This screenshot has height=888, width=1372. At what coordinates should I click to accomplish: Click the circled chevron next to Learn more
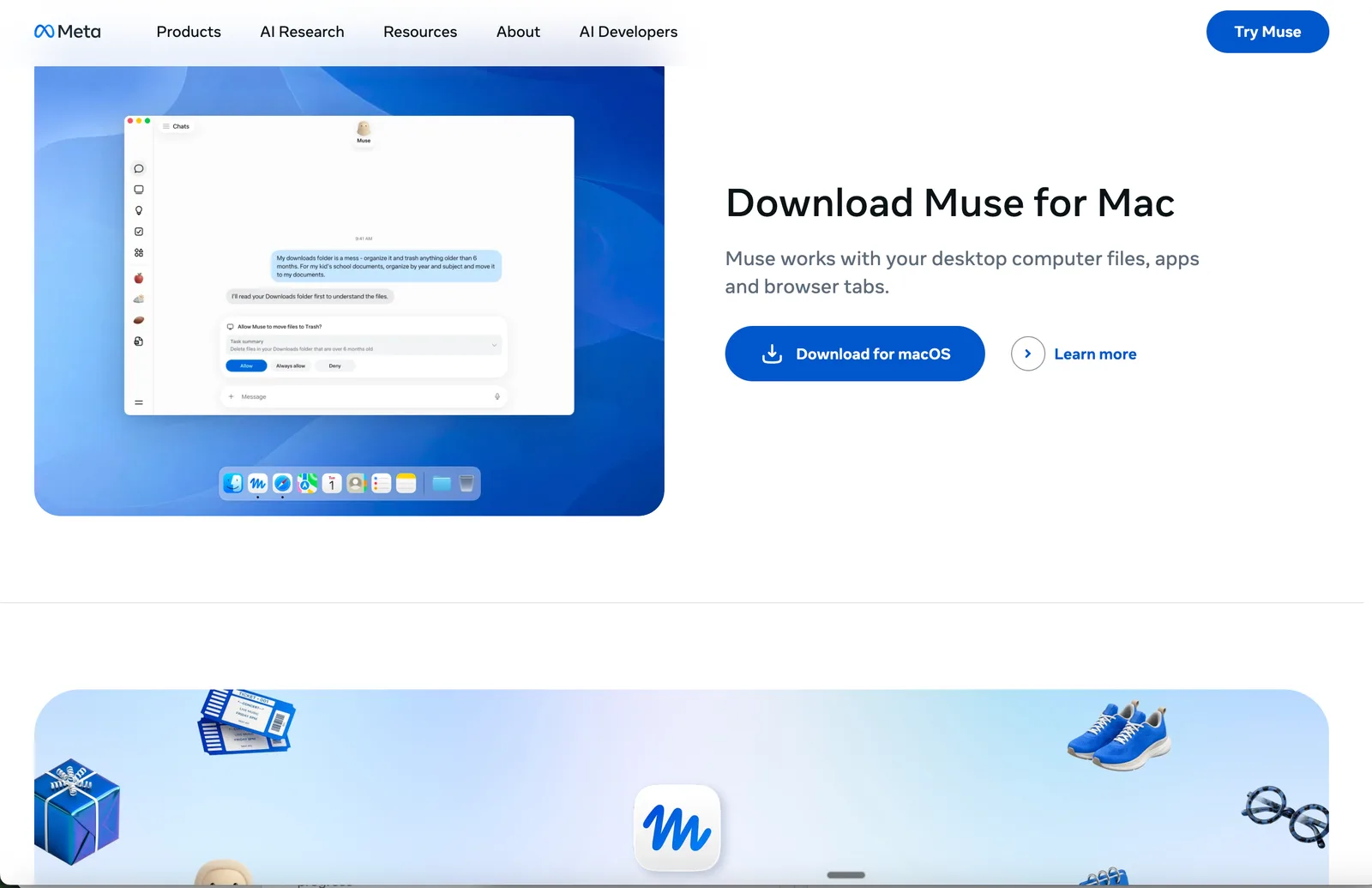1027,353
